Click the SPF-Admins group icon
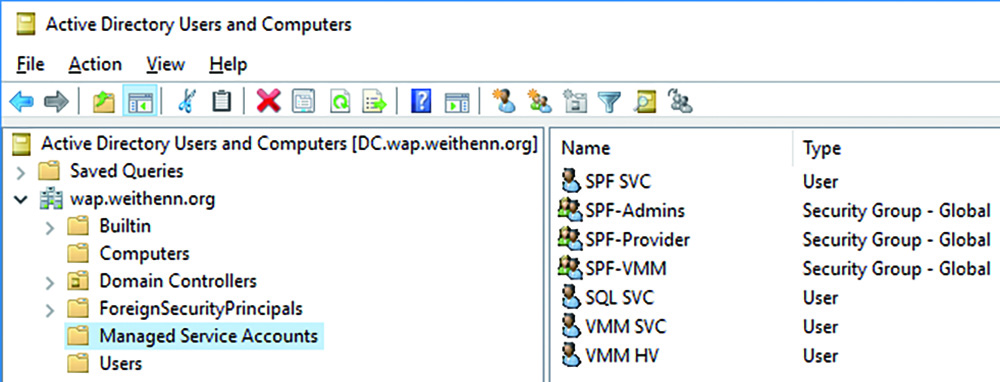The image size is (1000, 382). click(570, 210)
